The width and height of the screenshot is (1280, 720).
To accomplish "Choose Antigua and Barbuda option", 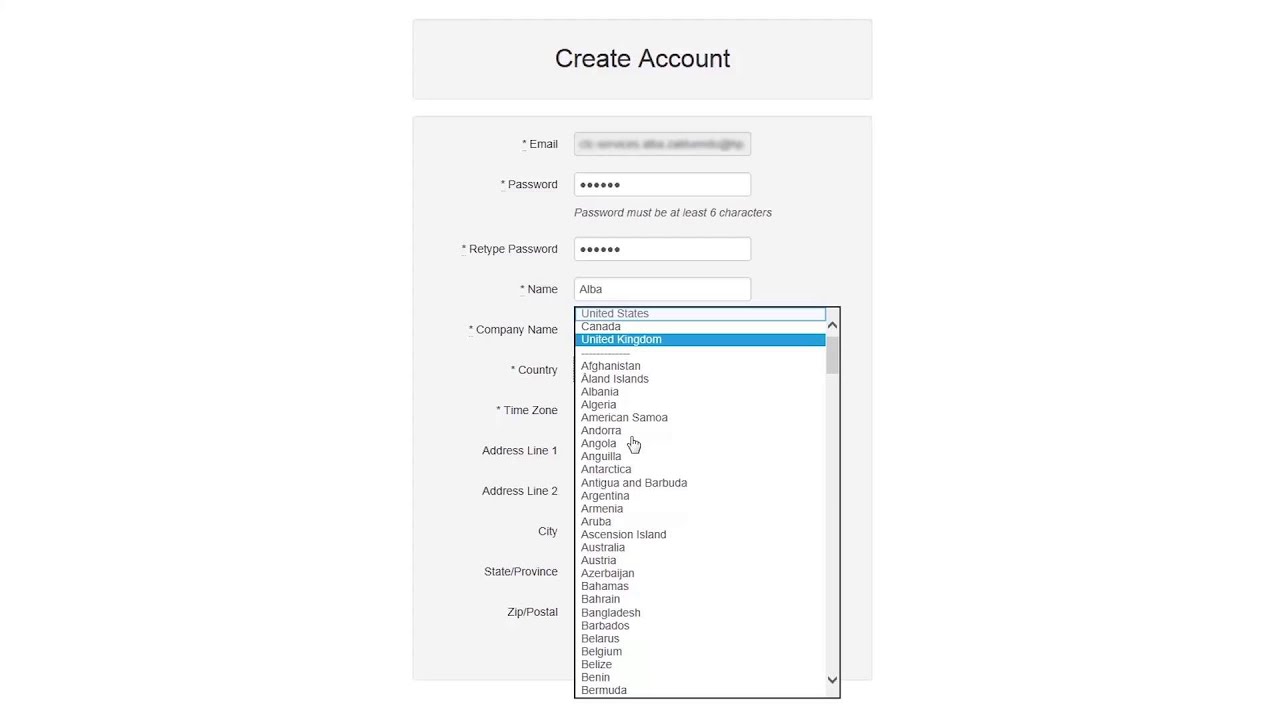I will pyautogui.click(x=634, y=483).
